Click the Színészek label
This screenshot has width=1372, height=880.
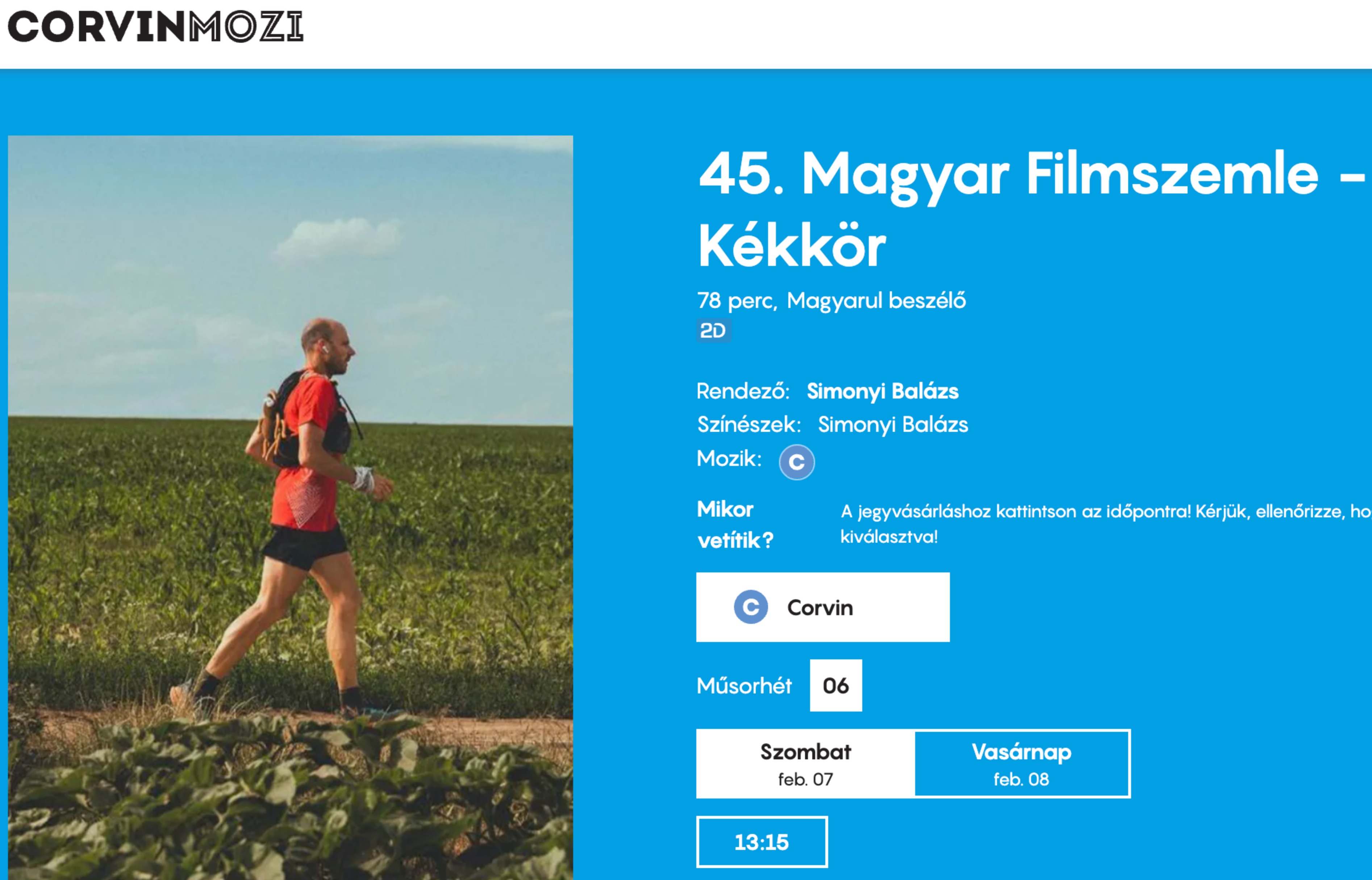[748, 425]
